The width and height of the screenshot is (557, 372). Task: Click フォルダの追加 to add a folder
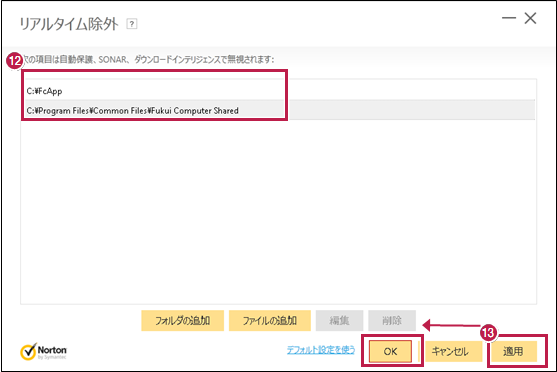click(x=183, y=320)
